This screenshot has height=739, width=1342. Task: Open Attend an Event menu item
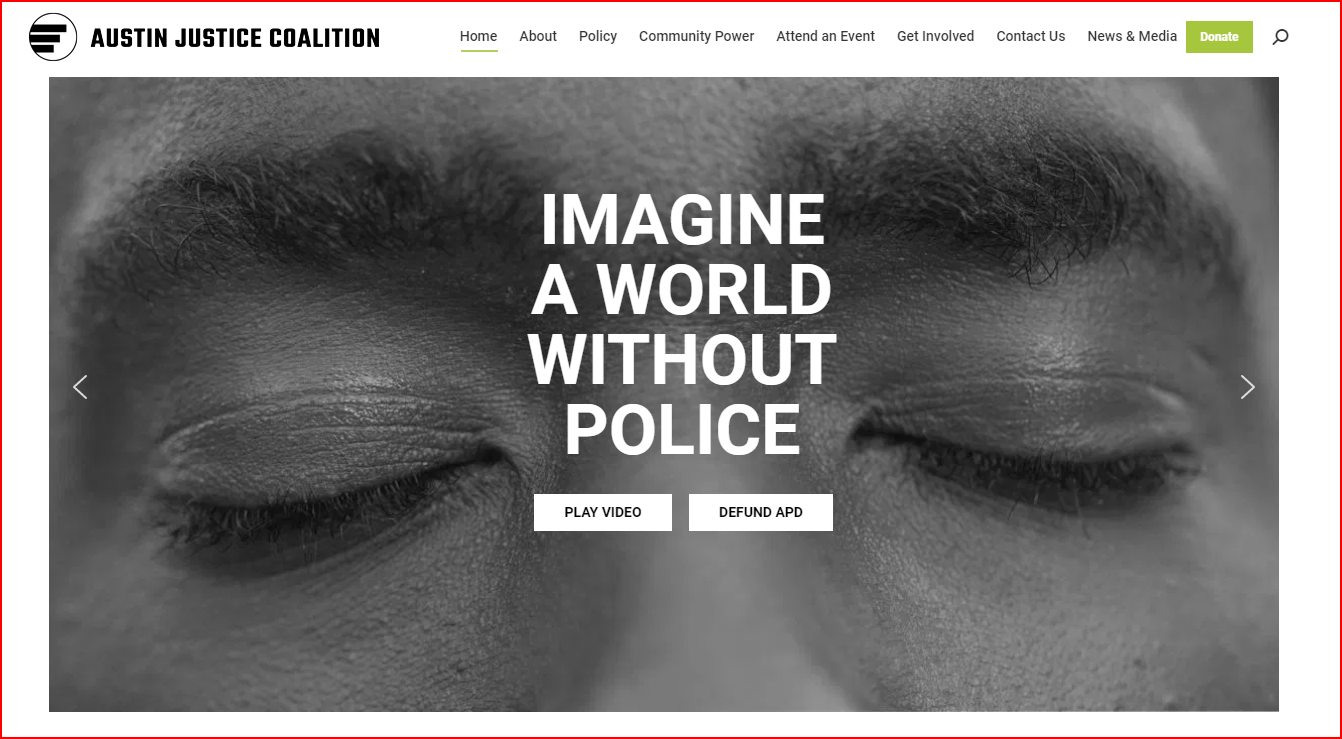tap(826, 36)
